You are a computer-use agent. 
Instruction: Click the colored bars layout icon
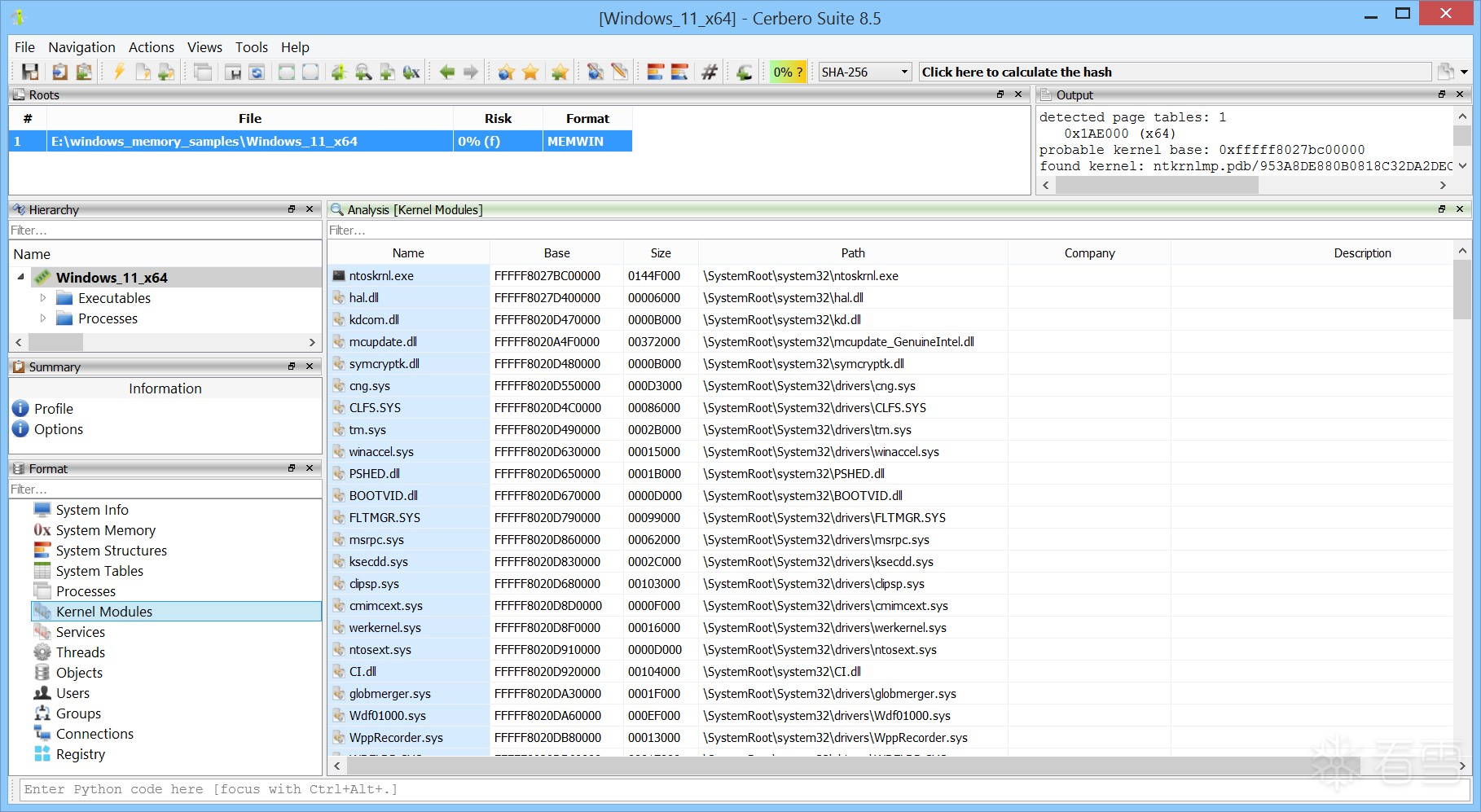coord(656,72)
